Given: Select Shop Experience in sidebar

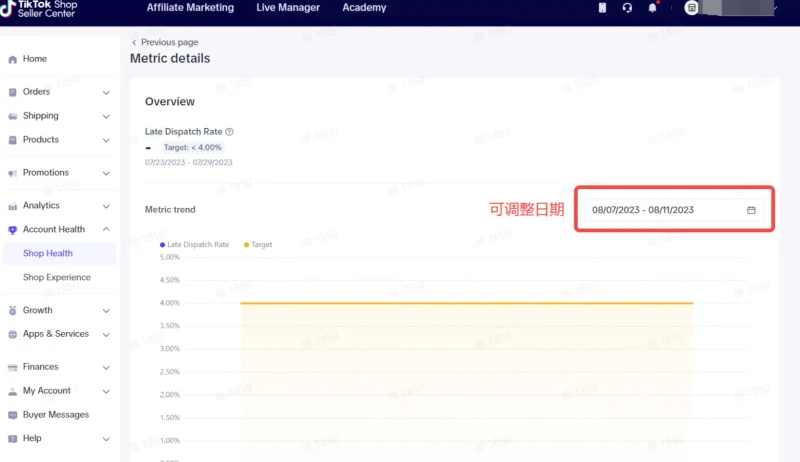Looking at the screenshot, I should click(x=59, y=277).
